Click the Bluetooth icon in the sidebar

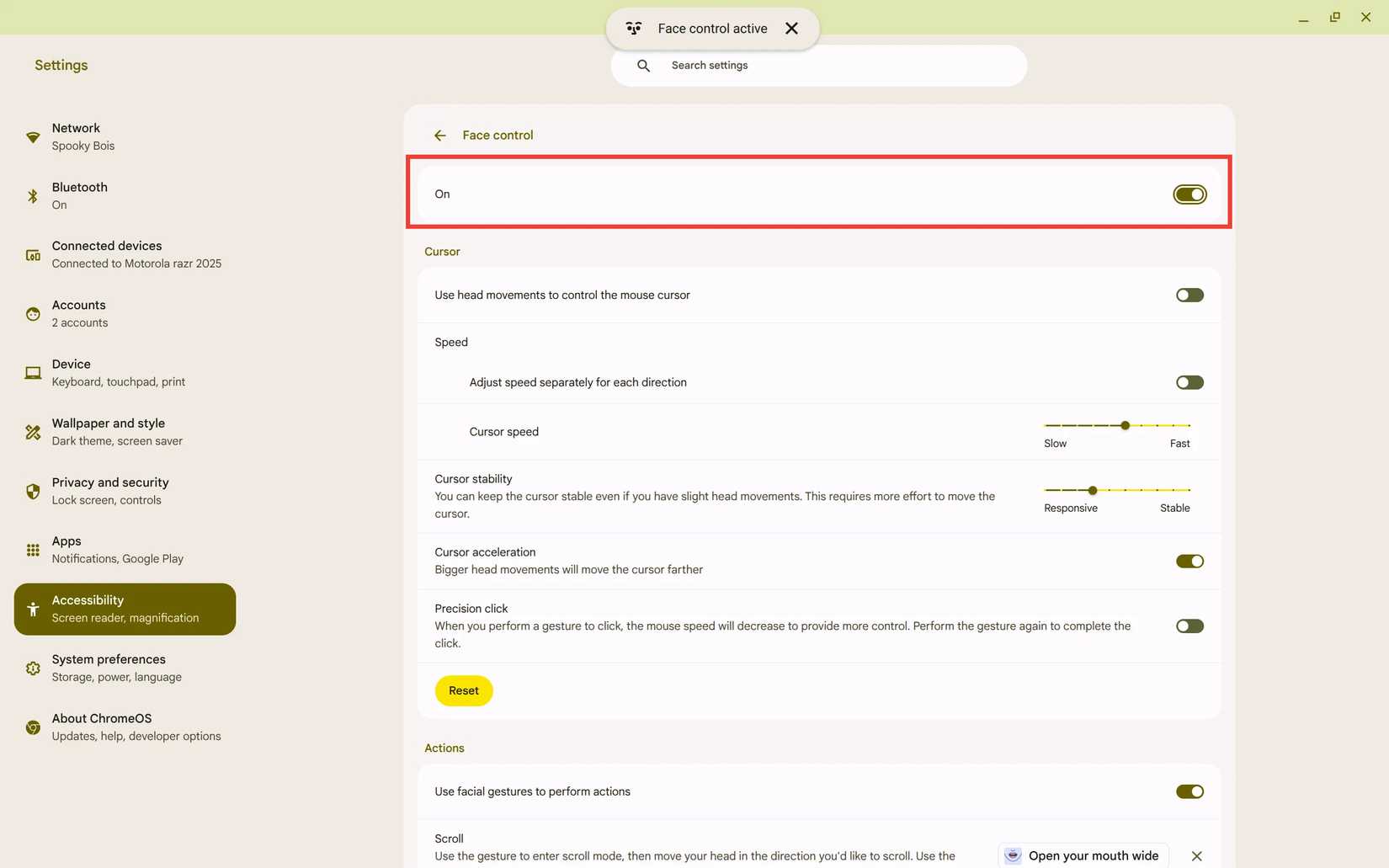coord(32,195)
